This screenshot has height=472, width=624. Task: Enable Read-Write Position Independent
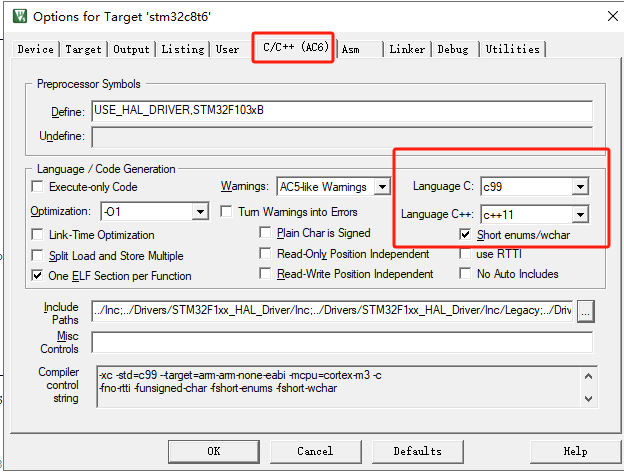click(265, 273)
